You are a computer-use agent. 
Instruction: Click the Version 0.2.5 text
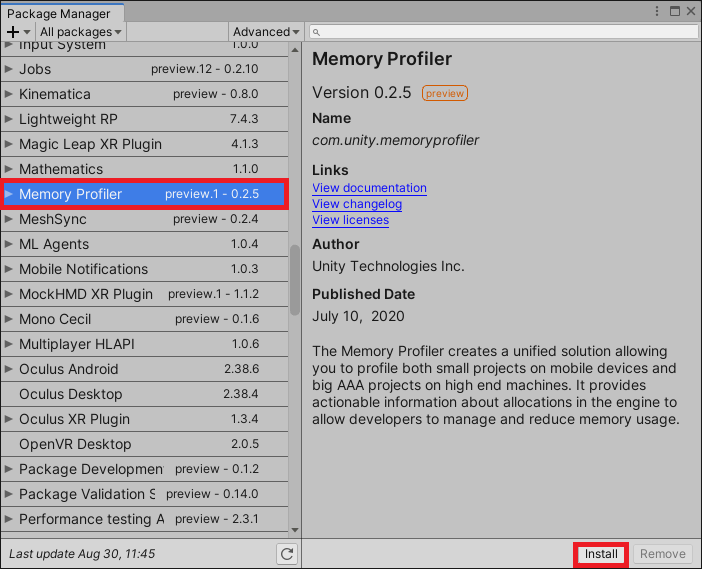point(361,93)
